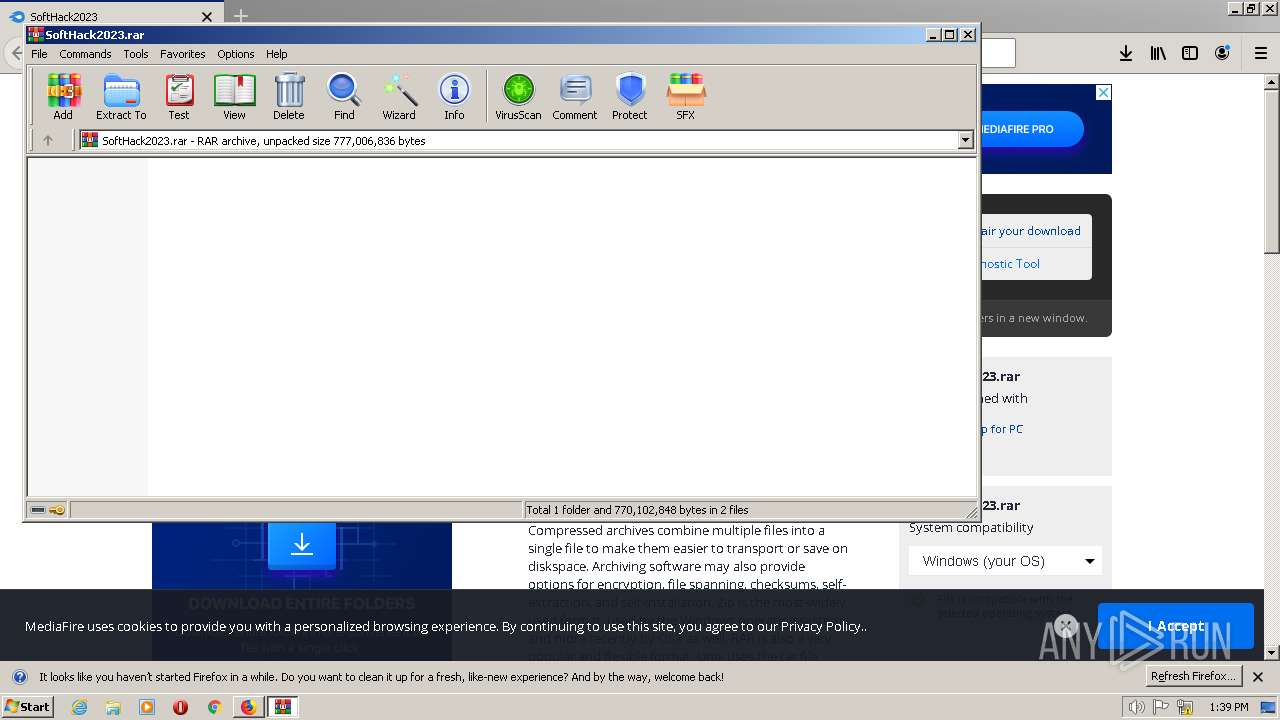1280x720 pixels.
Task: Click the key password icon in status bar
Action: coord(57,510)
